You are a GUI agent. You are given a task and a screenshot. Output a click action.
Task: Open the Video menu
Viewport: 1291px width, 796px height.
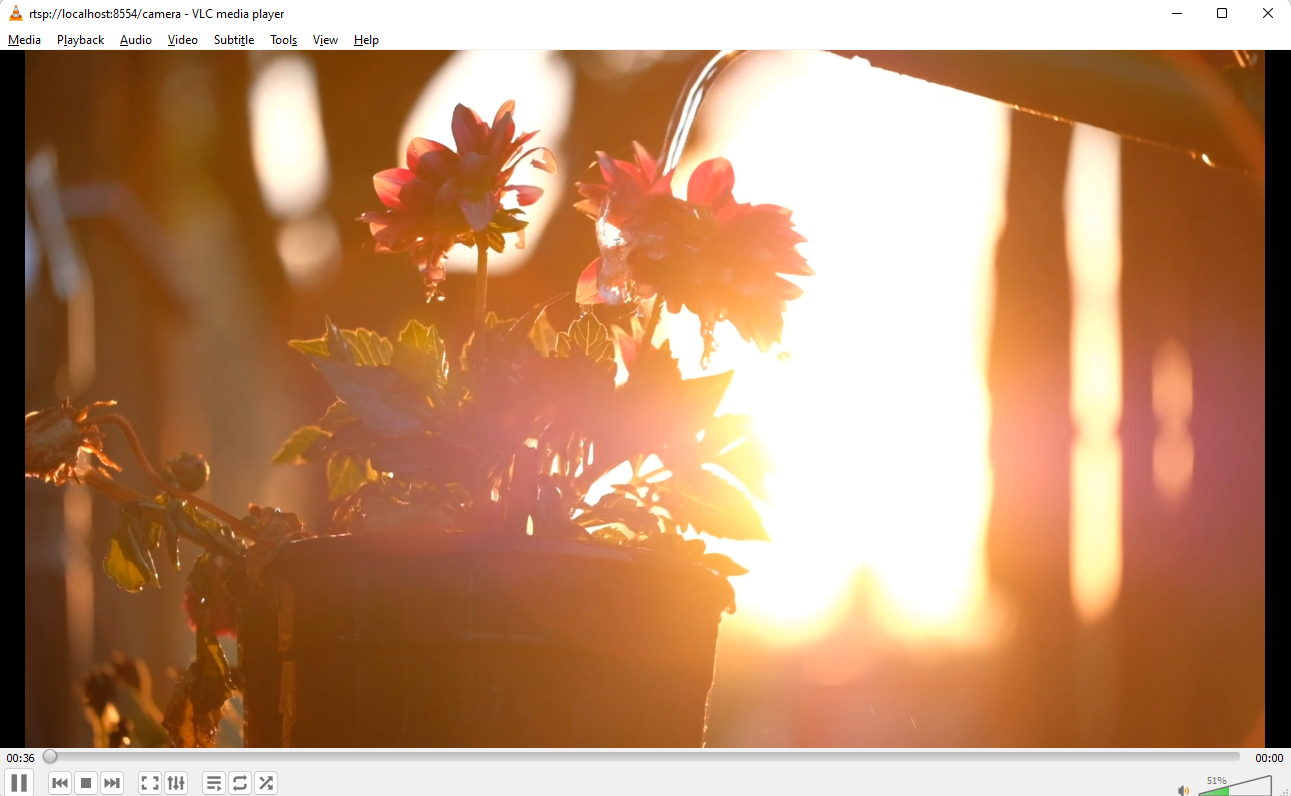pyautogui.click(x=183, y=40)
